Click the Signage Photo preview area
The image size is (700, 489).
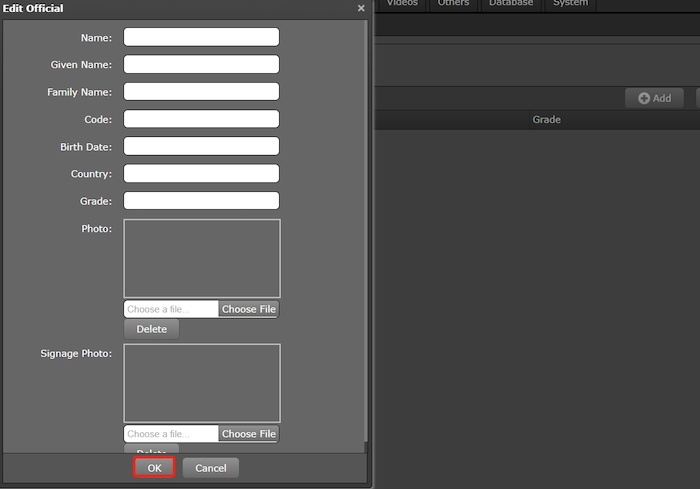tap(202, 383)
